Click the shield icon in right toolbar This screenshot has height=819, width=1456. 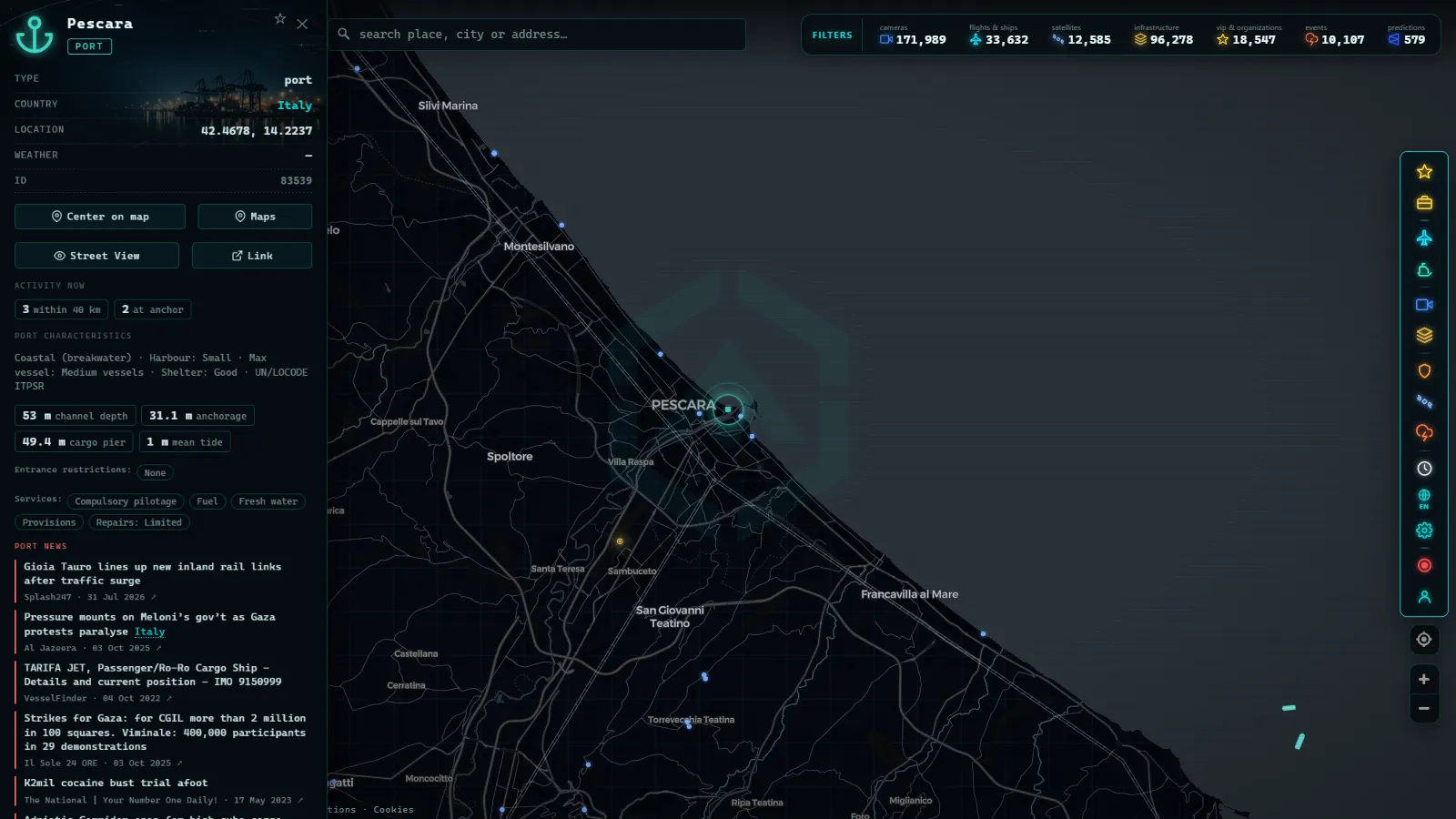point(1424,371)
